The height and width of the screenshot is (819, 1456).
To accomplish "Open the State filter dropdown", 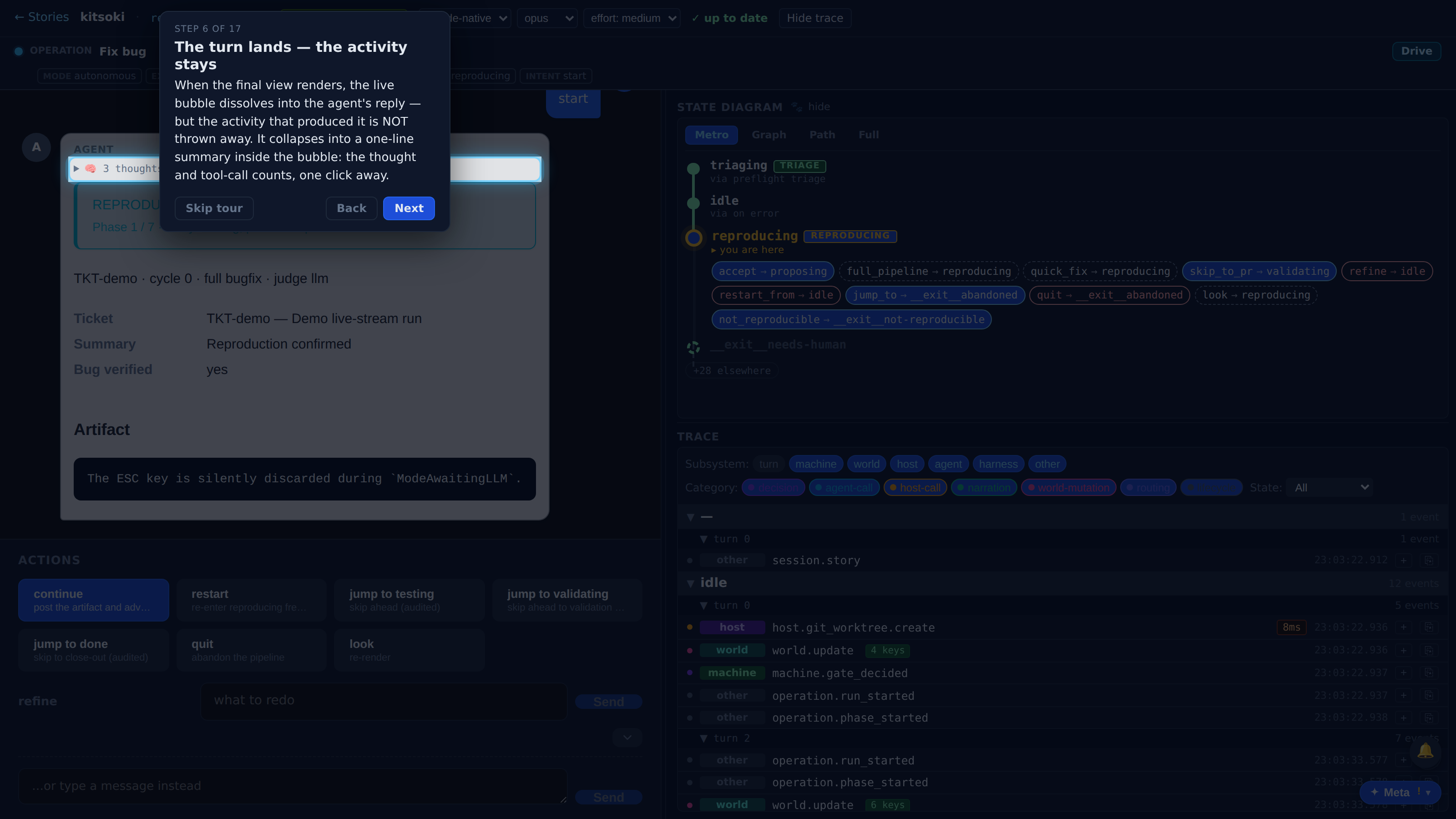I will click(1330, 487).
